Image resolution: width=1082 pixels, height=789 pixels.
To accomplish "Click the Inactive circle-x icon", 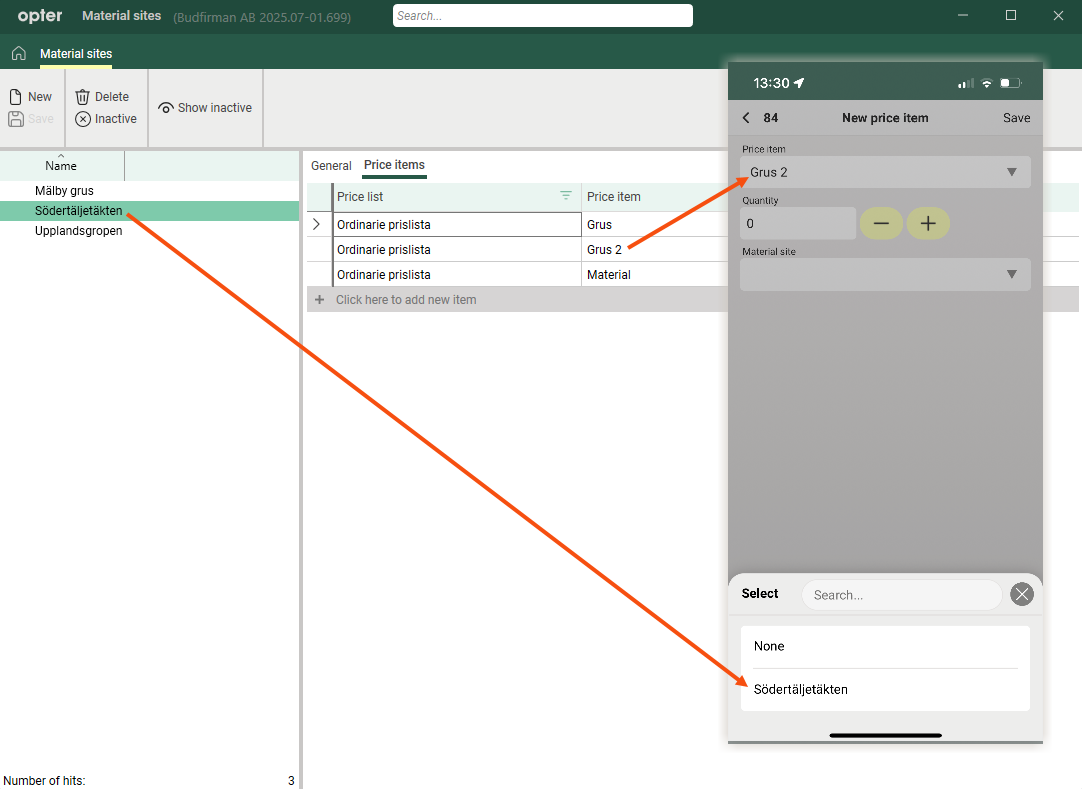I will 83,119.
